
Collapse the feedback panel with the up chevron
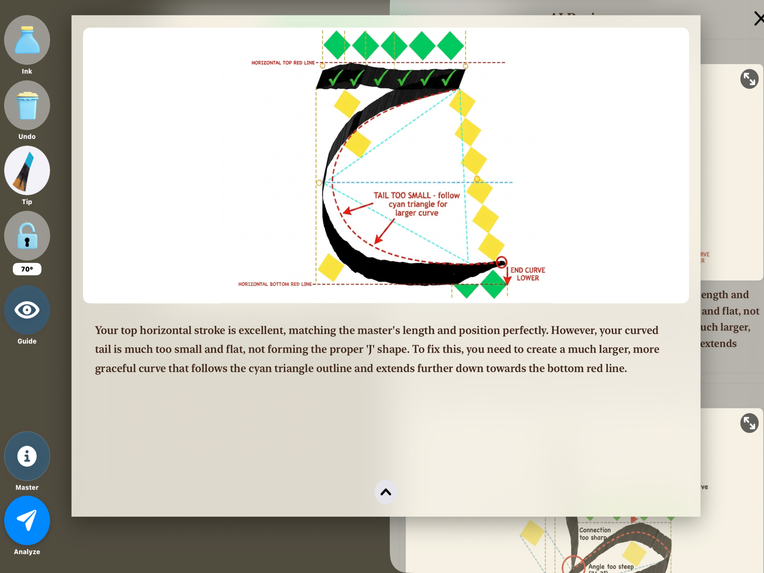(x=385, y=492)
